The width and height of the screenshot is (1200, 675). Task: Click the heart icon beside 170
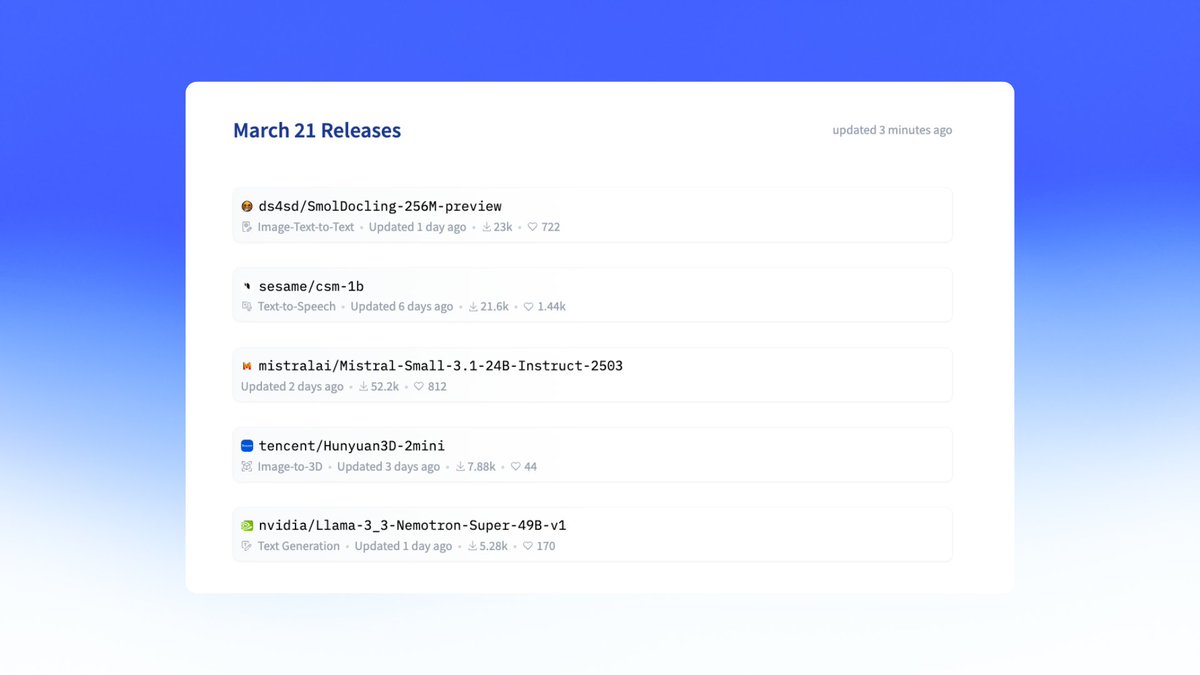528,546
